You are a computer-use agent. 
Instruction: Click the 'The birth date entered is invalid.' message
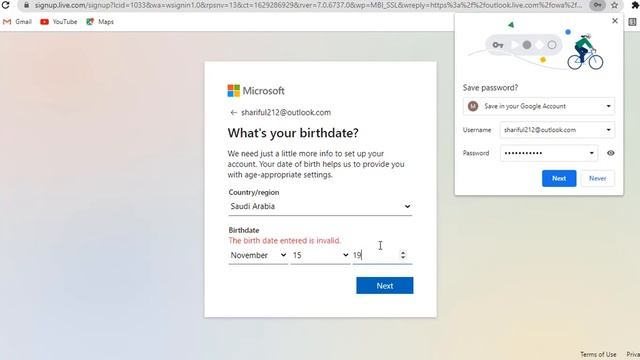click(x=284, y=240)
